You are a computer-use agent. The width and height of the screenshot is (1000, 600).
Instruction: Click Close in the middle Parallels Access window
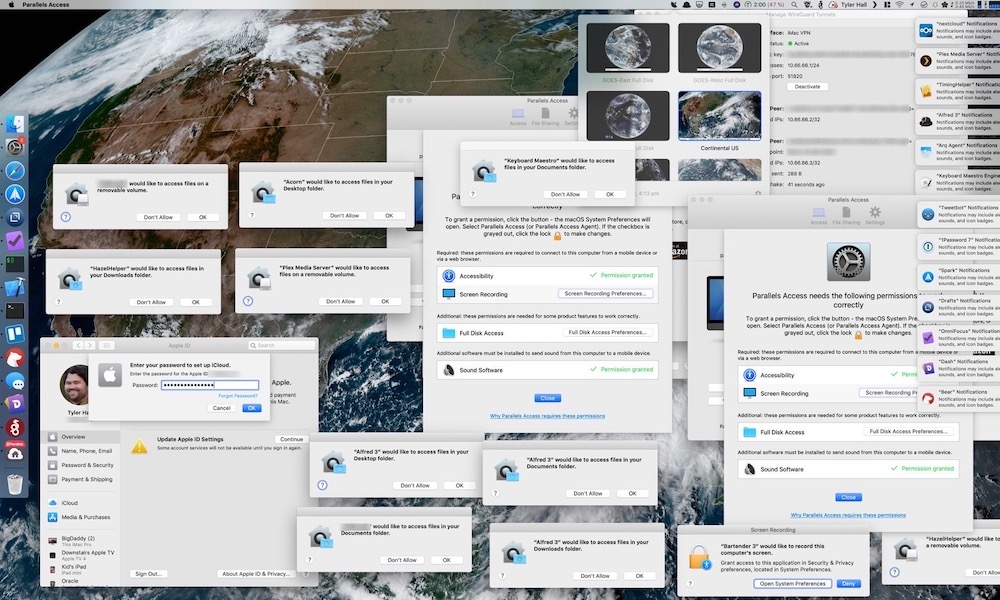coord(547,398)
